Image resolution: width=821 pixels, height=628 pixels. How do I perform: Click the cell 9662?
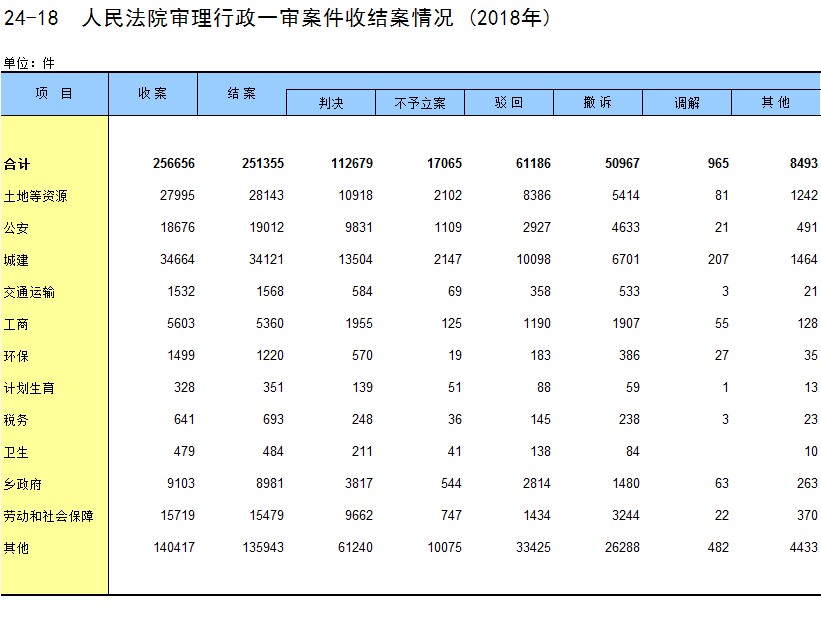pos(359,515)
